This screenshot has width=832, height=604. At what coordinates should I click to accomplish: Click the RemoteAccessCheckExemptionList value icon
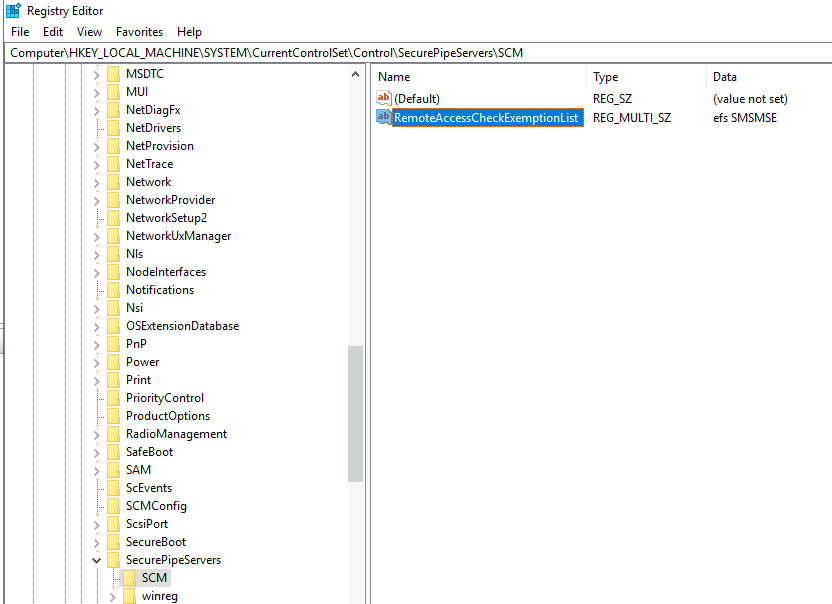tap(384, 117)
